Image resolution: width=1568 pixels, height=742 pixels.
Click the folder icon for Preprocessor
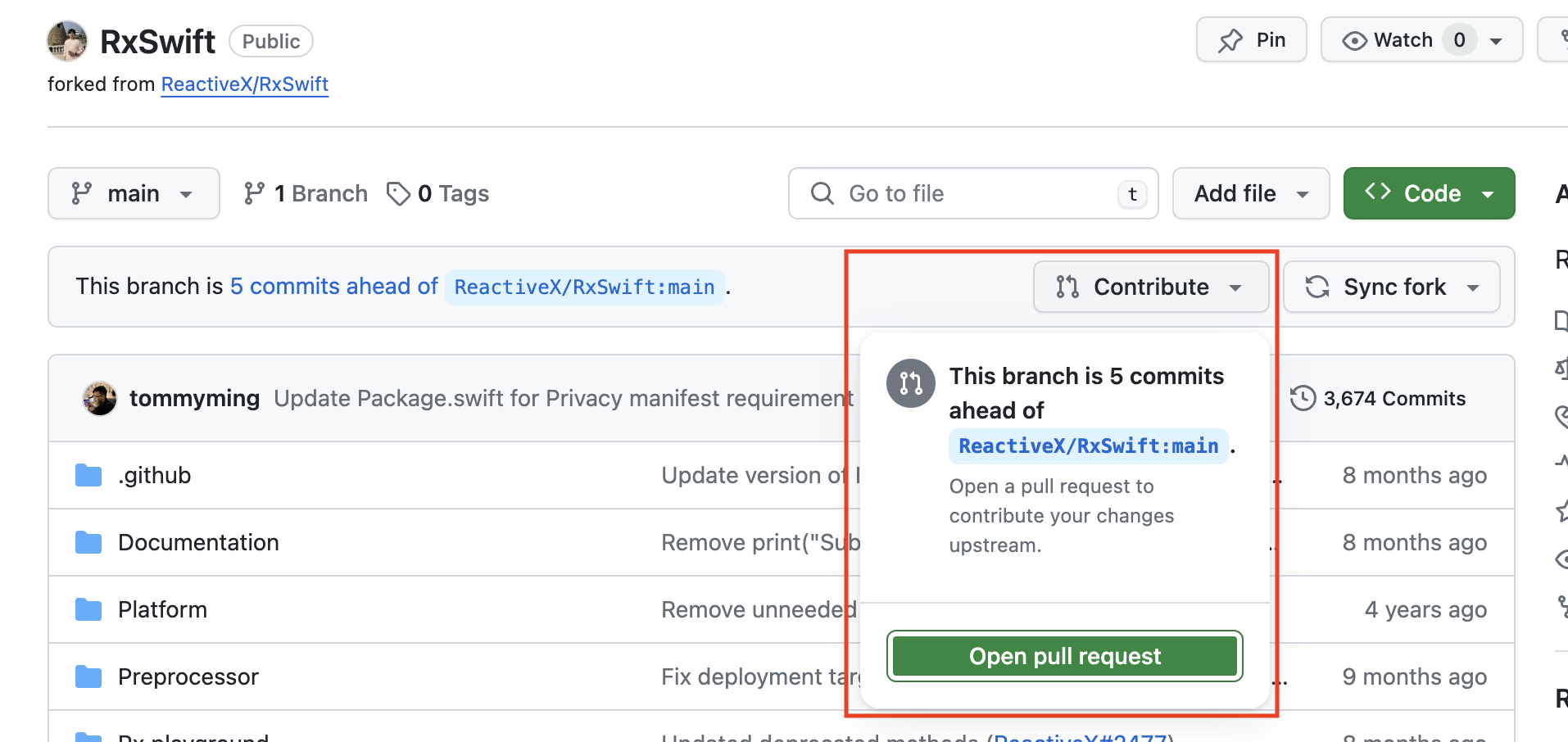(88, 676)
